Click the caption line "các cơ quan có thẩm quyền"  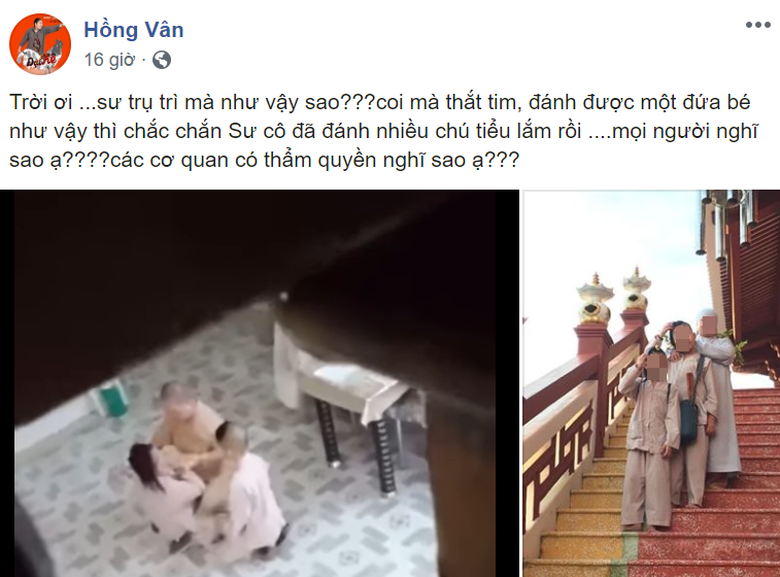pos(314,160)
